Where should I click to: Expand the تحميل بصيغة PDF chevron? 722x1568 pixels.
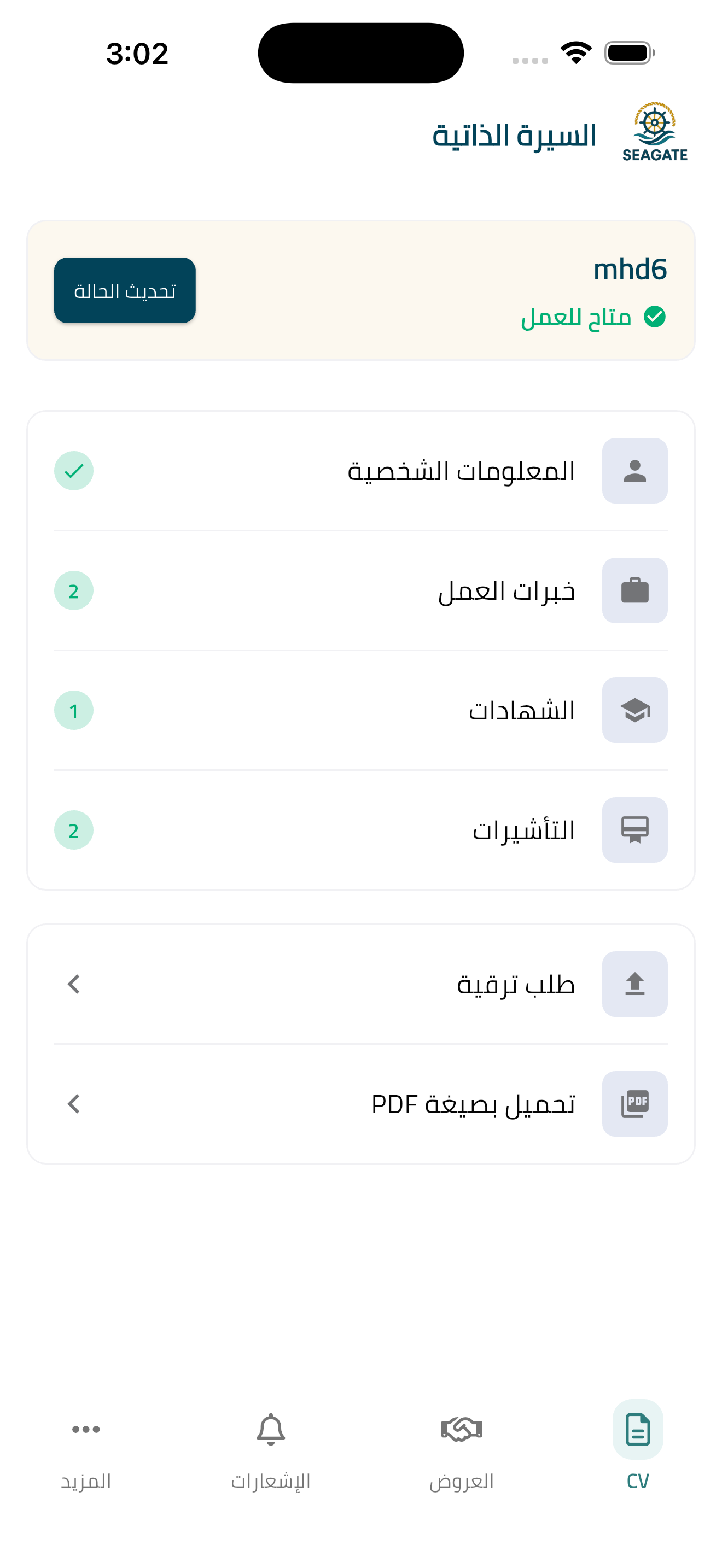tap(74, 1104)
